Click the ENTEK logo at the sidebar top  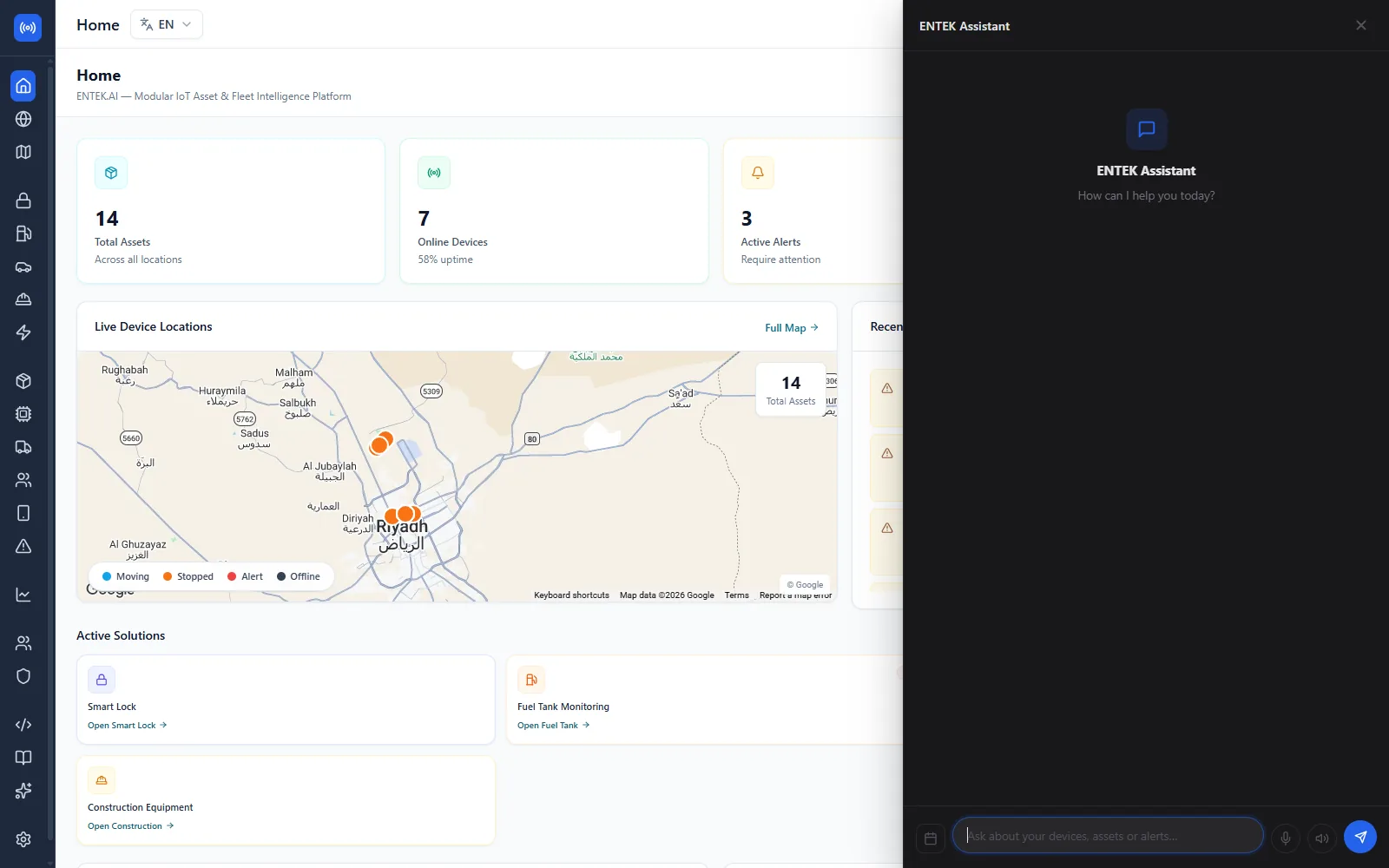pos(28,28)
